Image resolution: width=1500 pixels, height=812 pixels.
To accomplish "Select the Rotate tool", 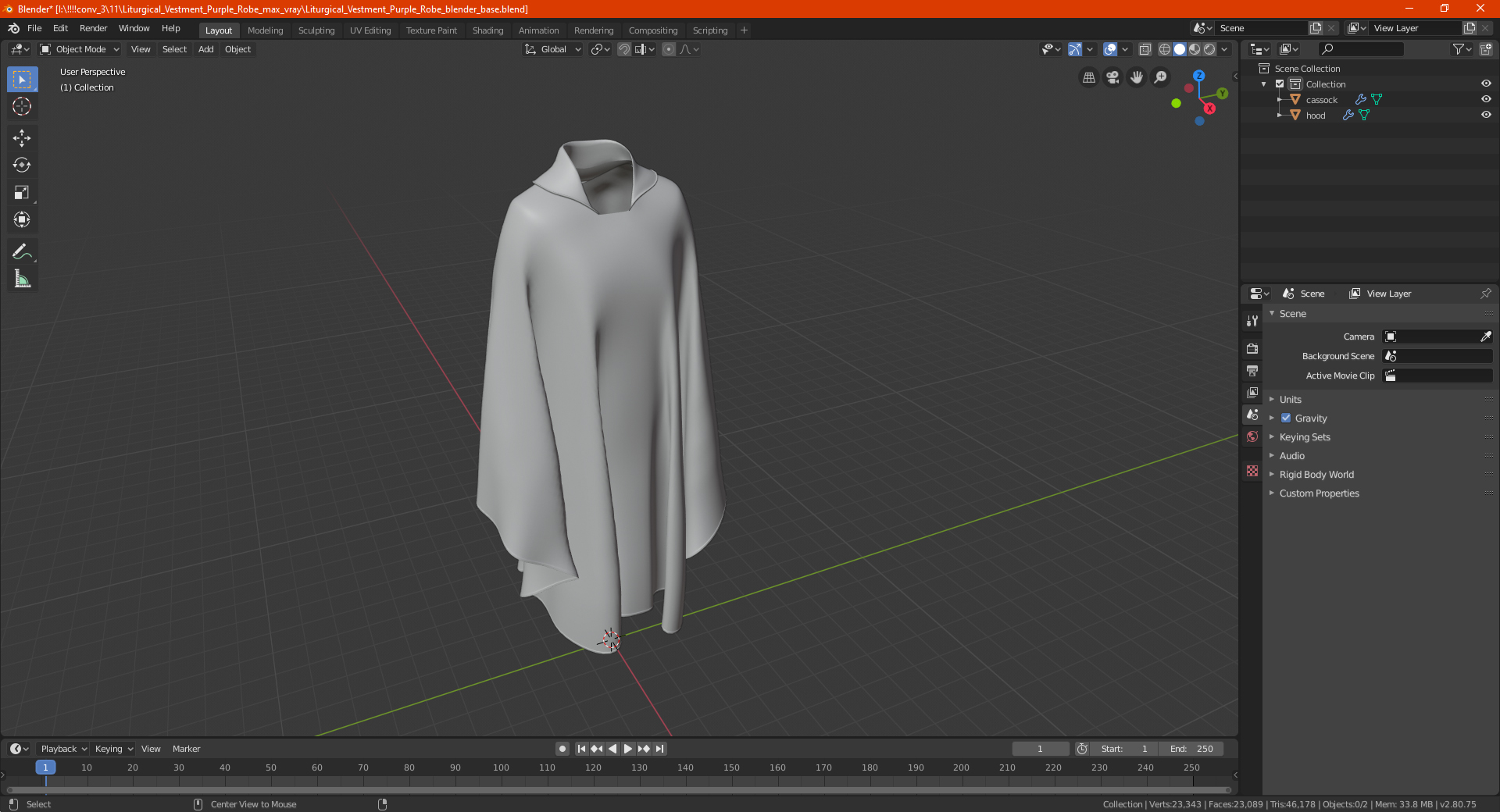I will coord(22,165).
